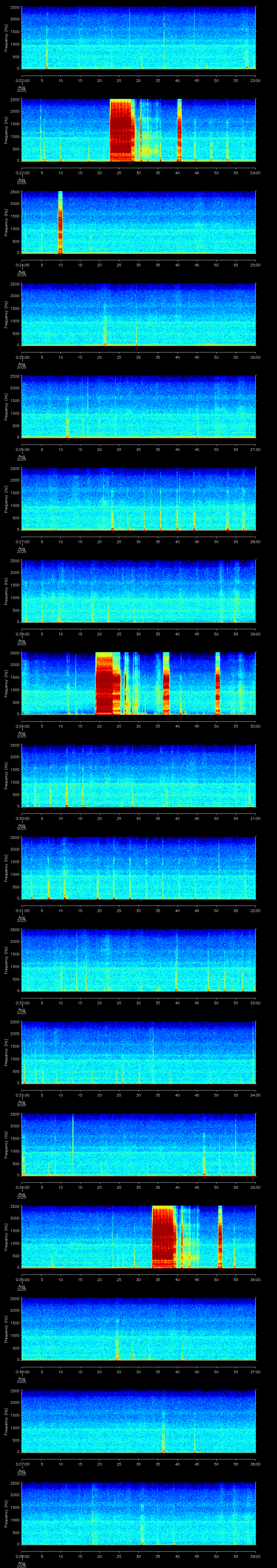Select the spectrogram panel starting at 0:22:00
This screenshot has width=277, height=1568.
tap(138, 38)
